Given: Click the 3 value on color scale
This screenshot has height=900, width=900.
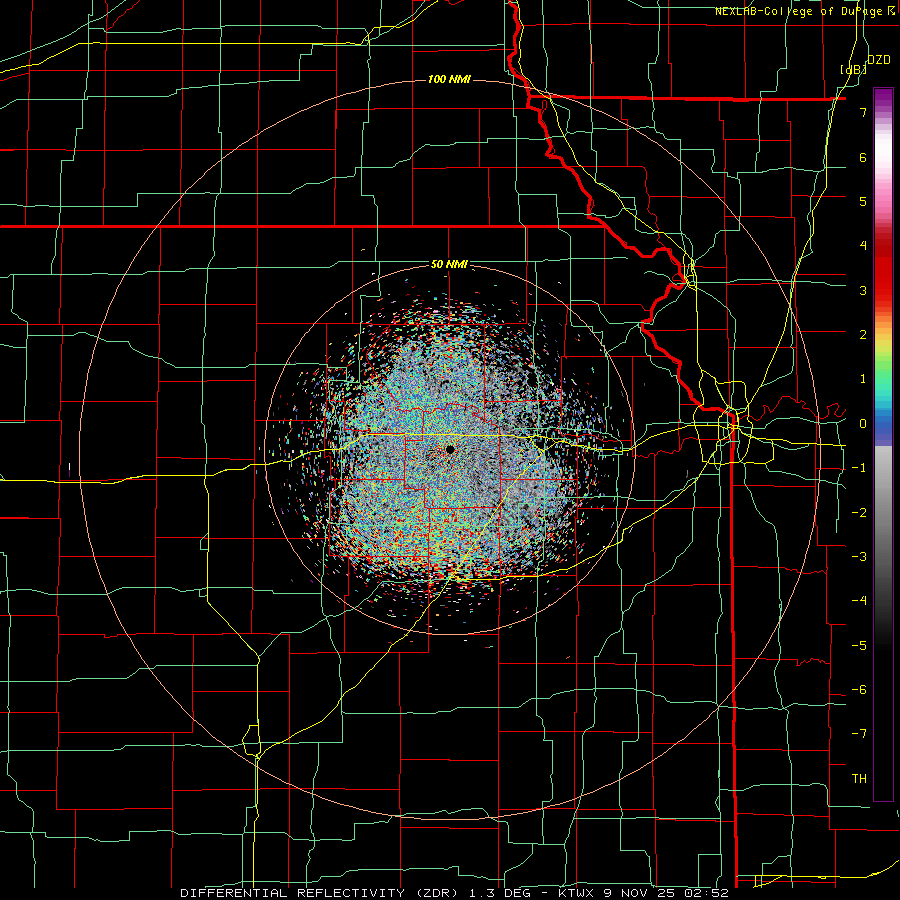Looking at the screenshot, I should pyautogui.click(x=863, y=290).
